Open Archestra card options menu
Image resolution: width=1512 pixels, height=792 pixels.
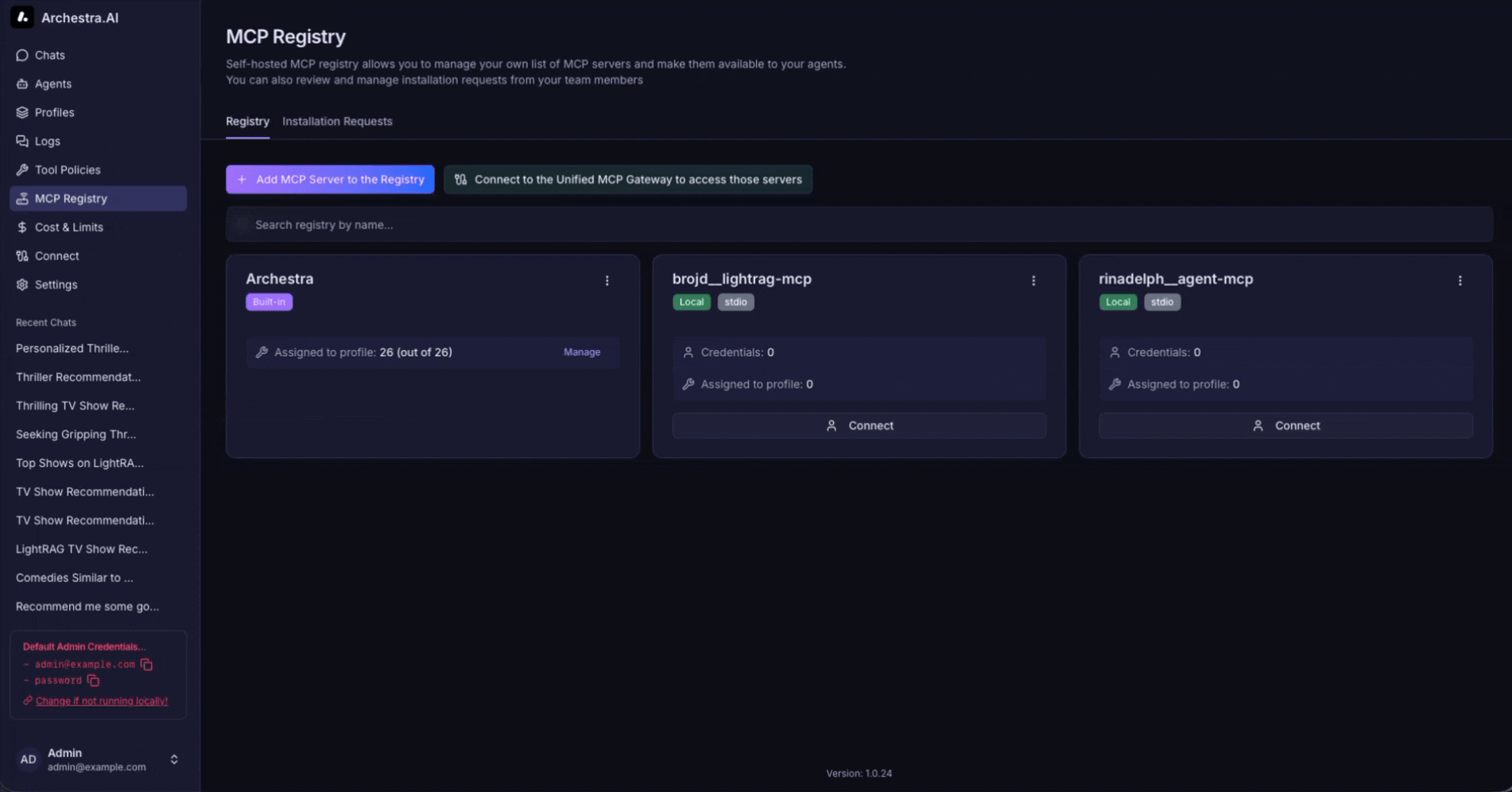tap(607, 281)
